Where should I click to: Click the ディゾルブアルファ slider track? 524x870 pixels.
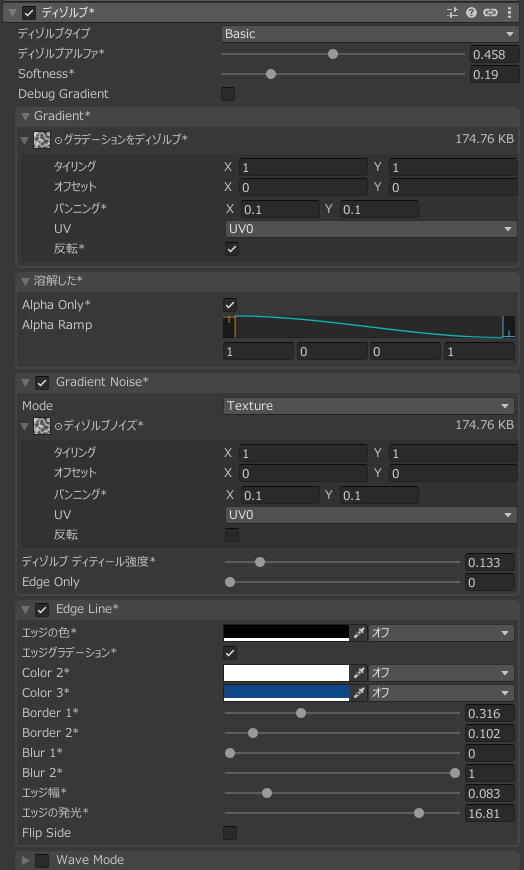click(x=342, y=54)
